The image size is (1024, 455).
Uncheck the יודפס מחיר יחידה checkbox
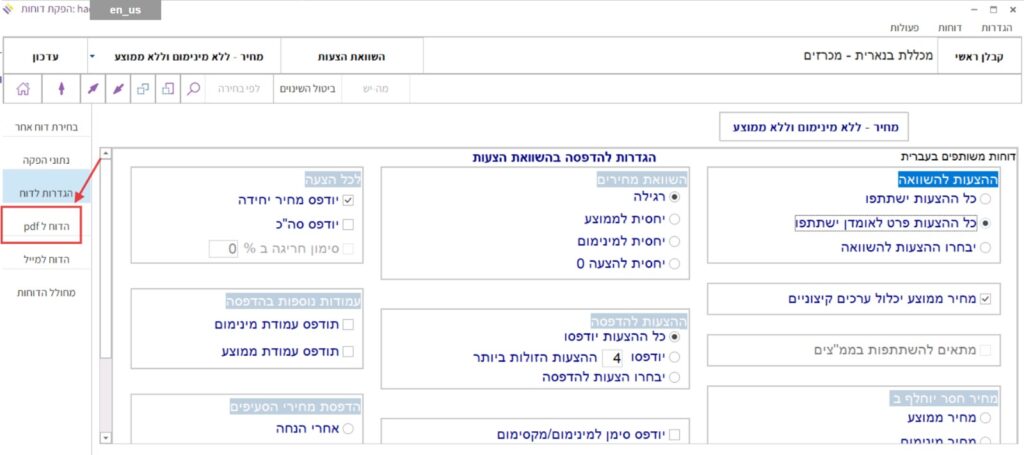tap(348, 200)
